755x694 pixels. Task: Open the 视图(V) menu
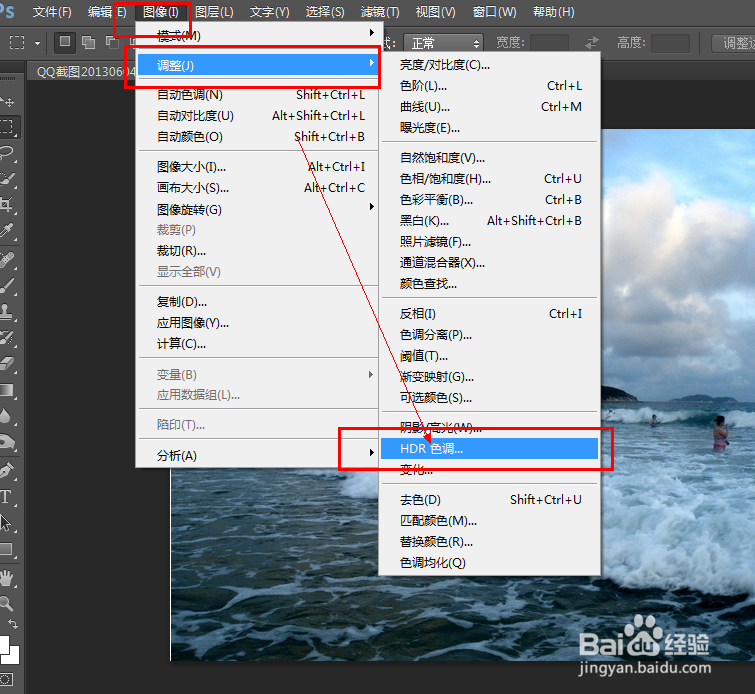pyautogui.click(x=436, y=12)
